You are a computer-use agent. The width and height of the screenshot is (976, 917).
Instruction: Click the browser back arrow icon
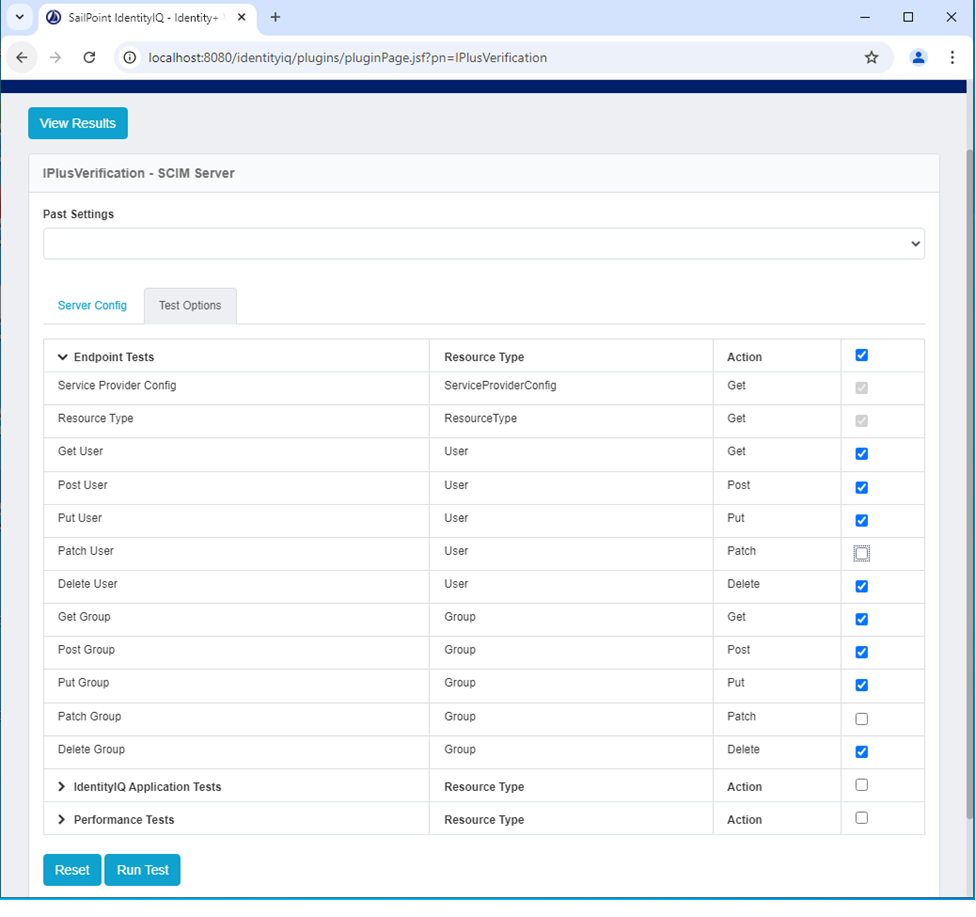[x=22, y=57]
